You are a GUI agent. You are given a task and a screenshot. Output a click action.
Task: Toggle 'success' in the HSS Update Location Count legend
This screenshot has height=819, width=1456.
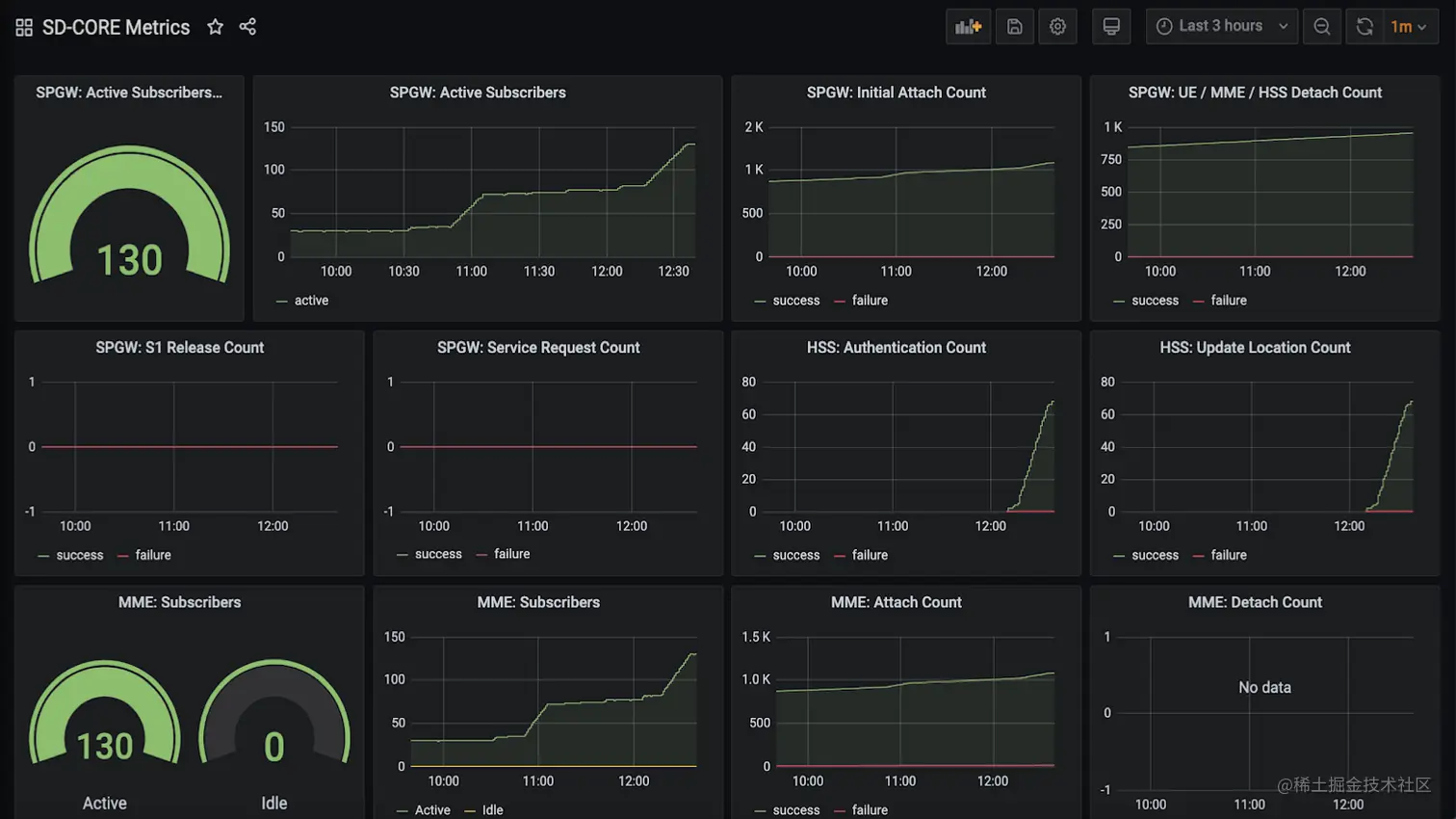coord(1156,555)
